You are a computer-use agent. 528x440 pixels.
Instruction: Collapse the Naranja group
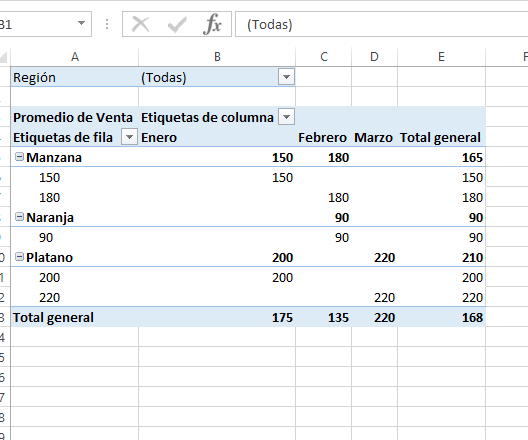(x=20, y=217)
